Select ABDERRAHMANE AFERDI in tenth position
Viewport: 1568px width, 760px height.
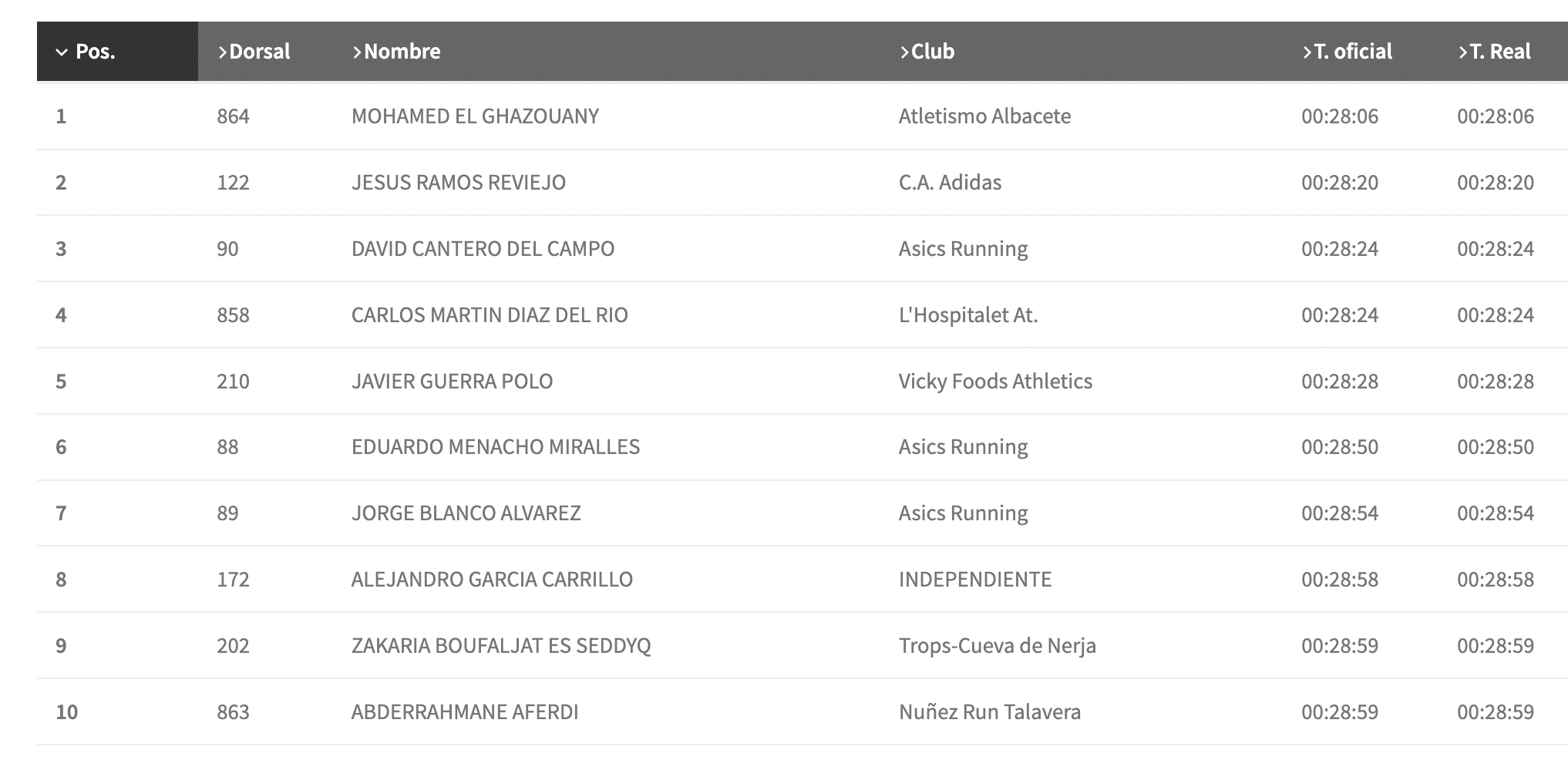pos(465,712)
